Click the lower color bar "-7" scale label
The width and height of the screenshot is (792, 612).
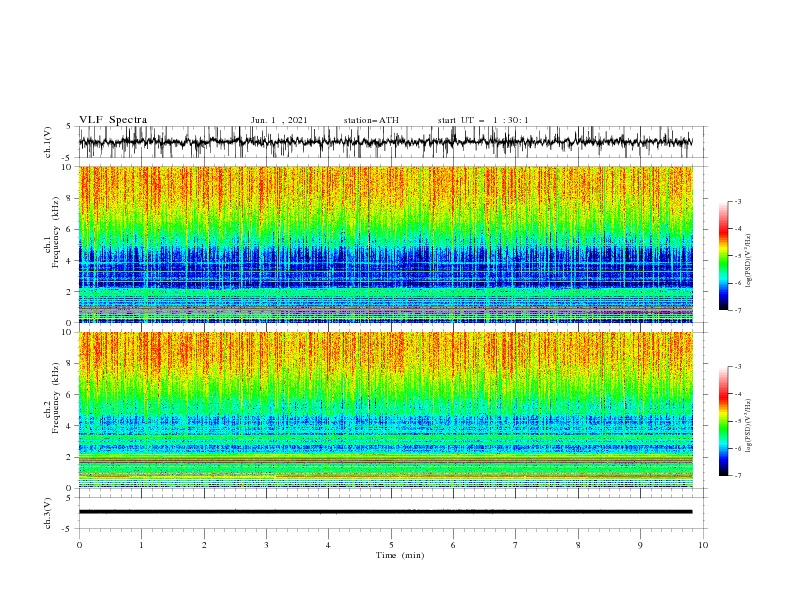pos(737,476)
